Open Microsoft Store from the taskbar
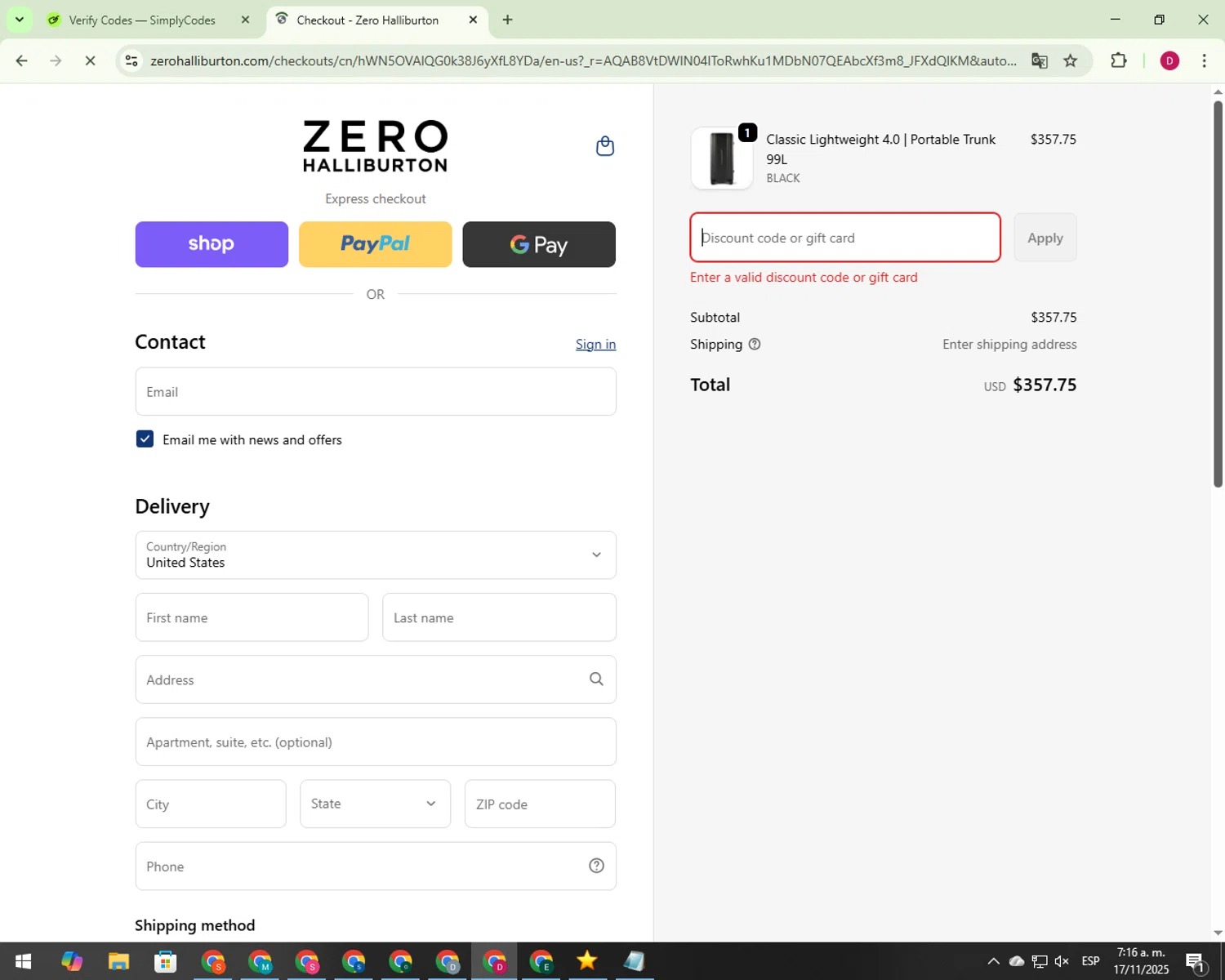 pos(166,961)
